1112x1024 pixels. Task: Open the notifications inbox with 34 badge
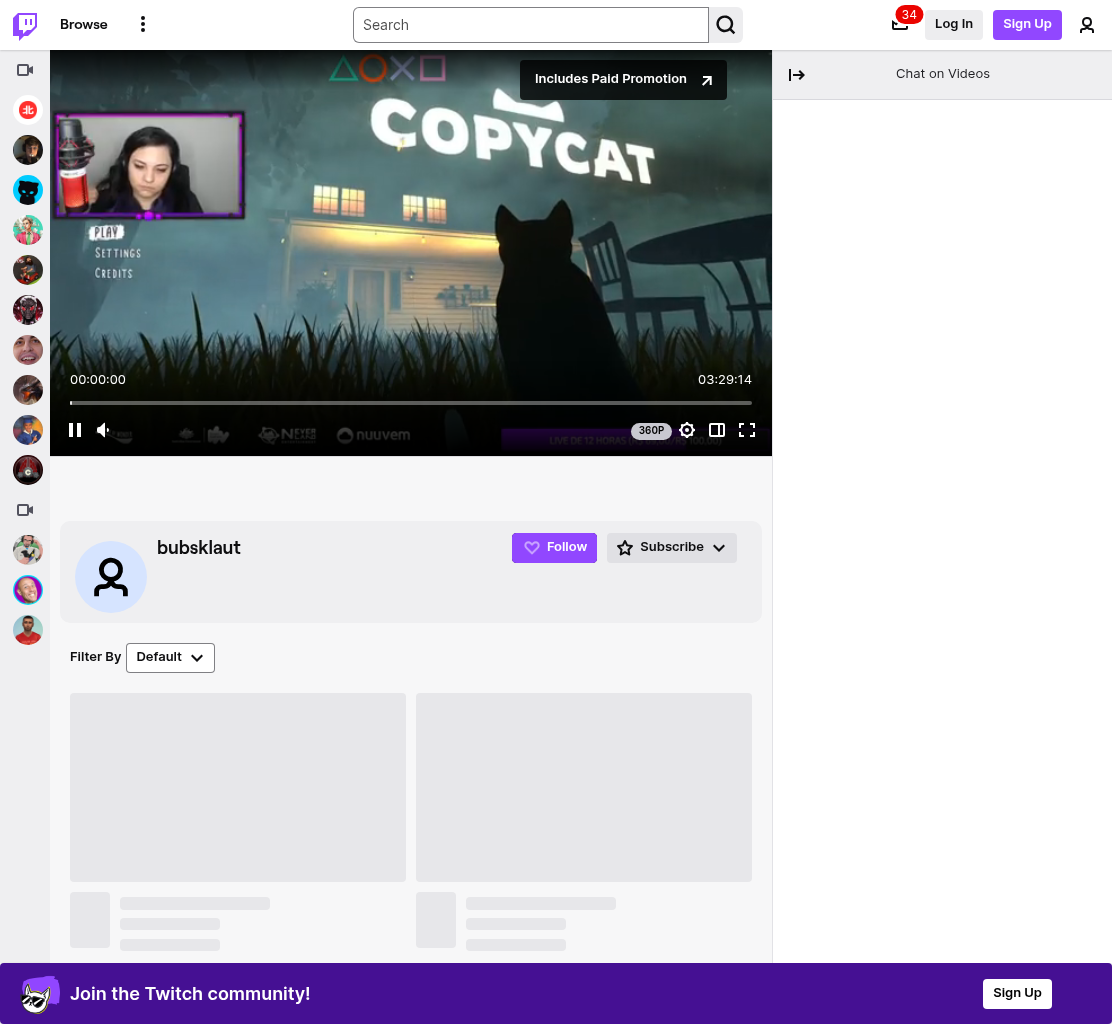[x=901, y=25]
